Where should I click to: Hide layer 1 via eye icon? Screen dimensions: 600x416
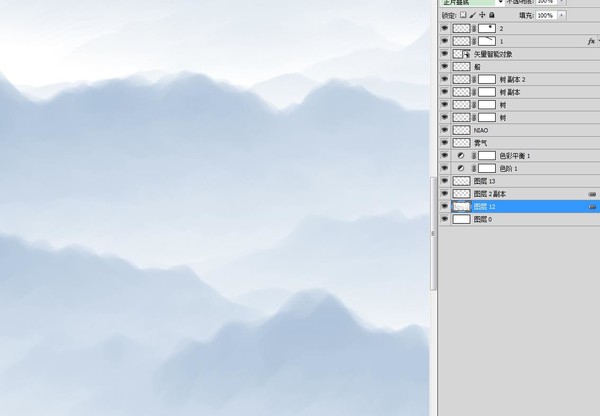pyautogui.click(x=444, y=41)
